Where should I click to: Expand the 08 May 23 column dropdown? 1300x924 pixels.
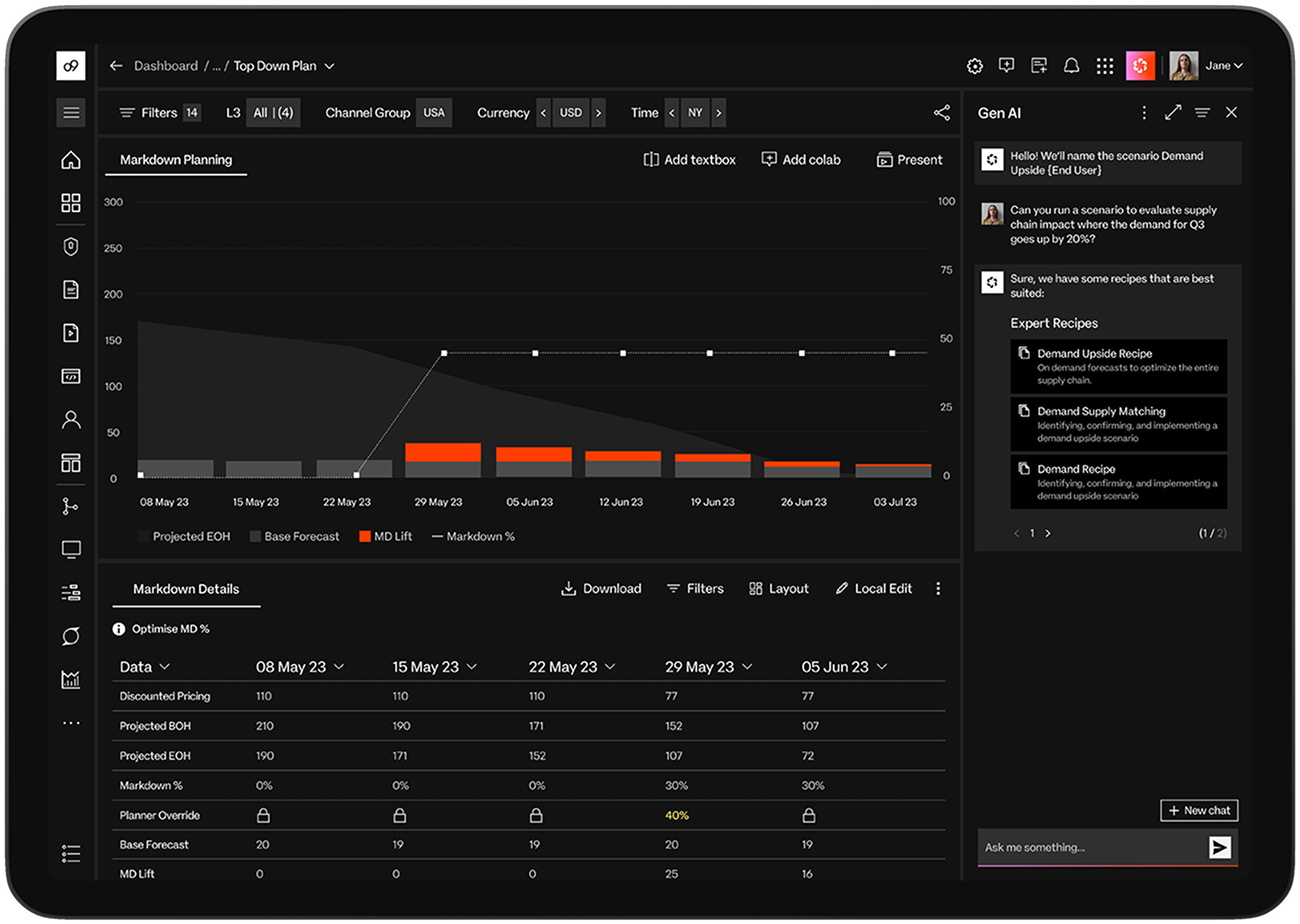pyautogui.click(x=339, y=666)
